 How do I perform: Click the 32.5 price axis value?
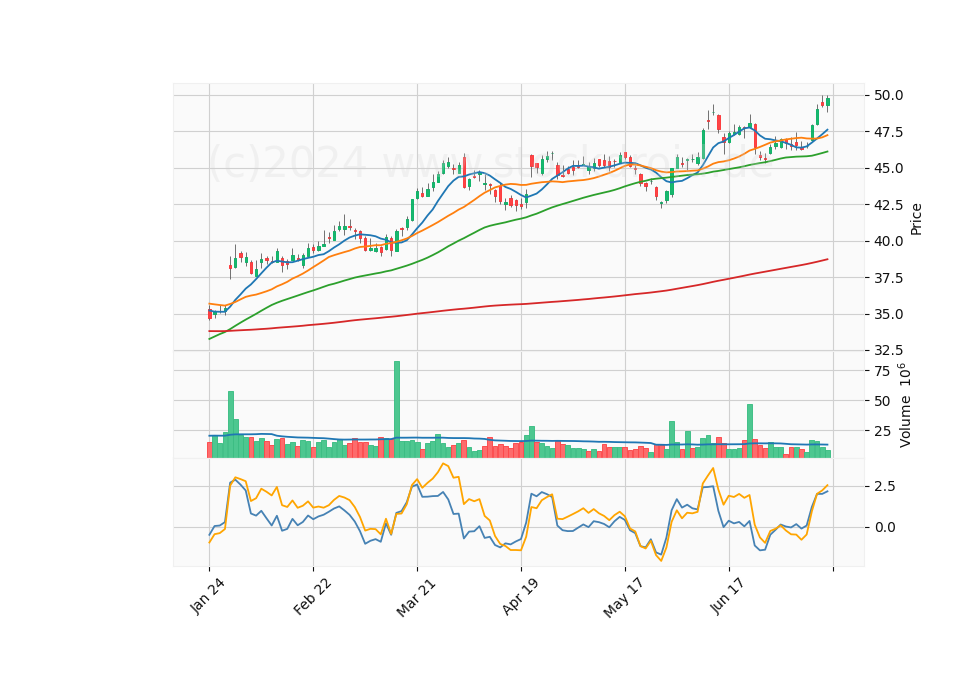(888, 350)
